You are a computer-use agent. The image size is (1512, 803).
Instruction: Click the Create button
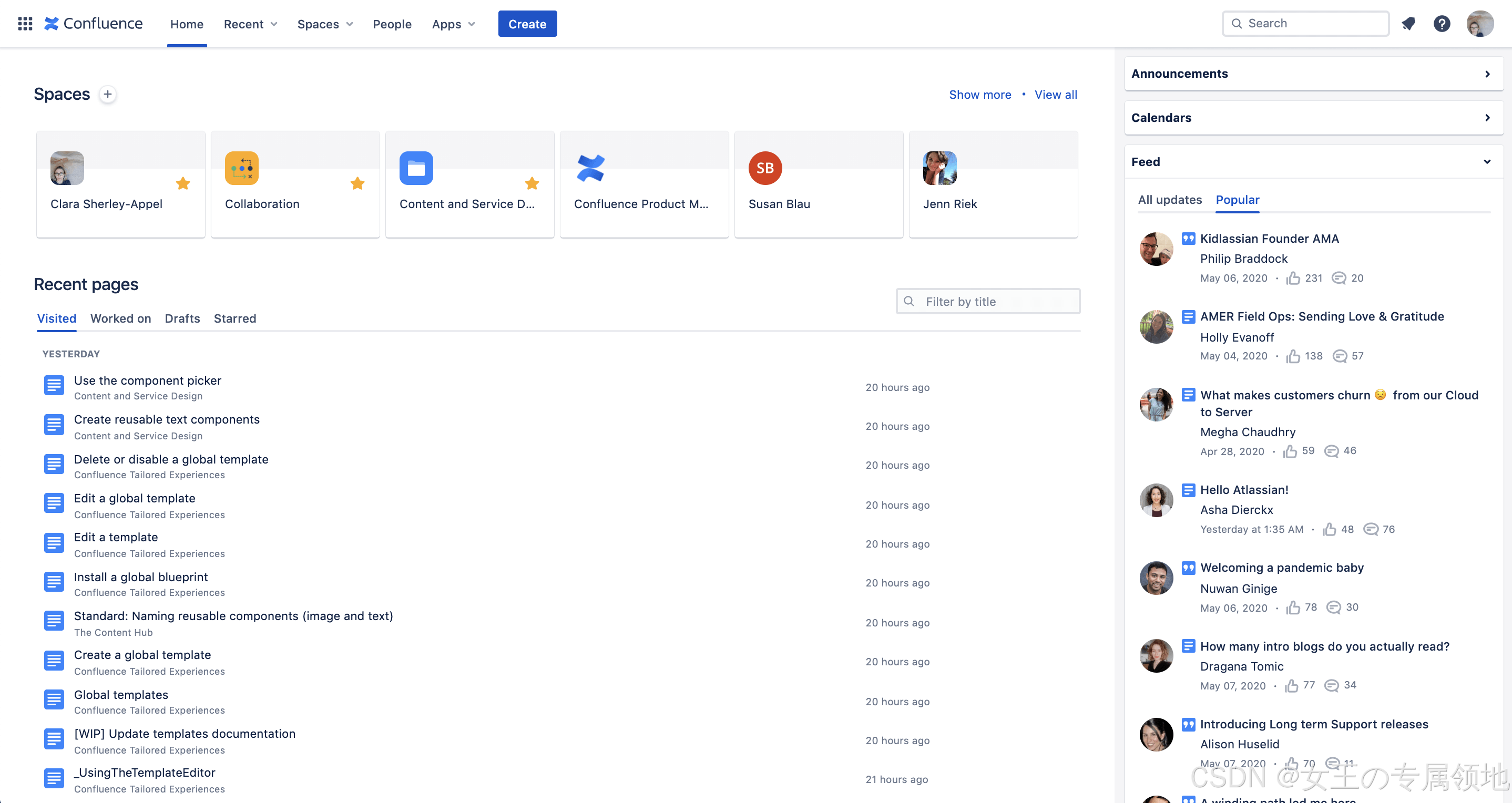click(527, 24)
